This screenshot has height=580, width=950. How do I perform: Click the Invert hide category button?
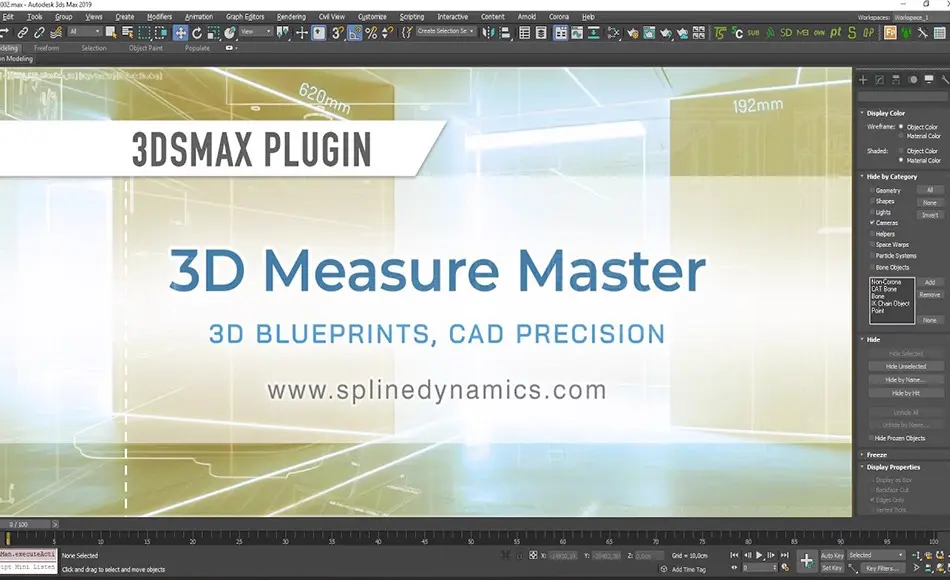[x=930, y=215]
